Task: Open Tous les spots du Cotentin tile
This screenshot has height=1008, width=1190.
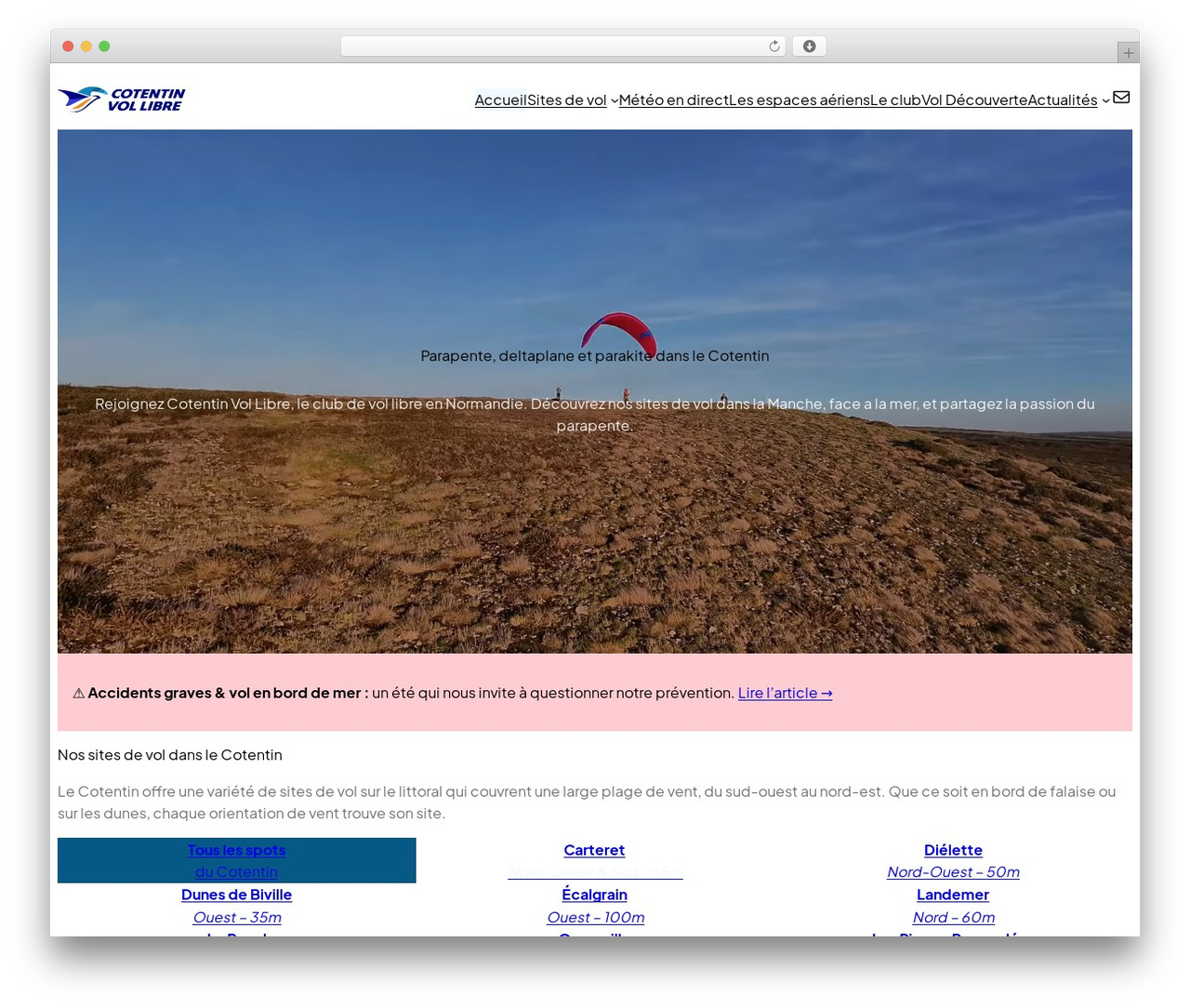Action: [x=236, y=860]
